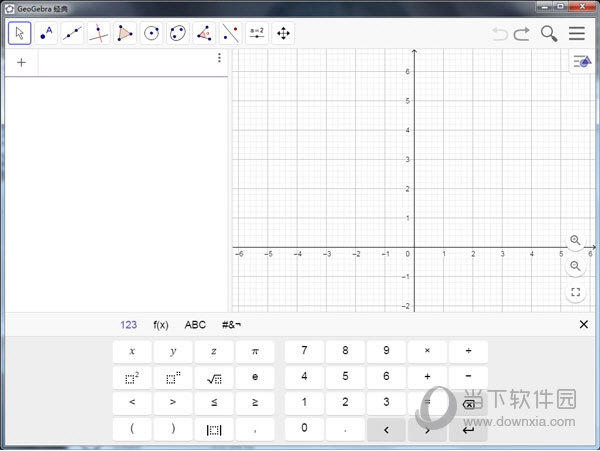Tap the 1 key
The width and height of the screenshot is (600, 451).
click(304, 403)
